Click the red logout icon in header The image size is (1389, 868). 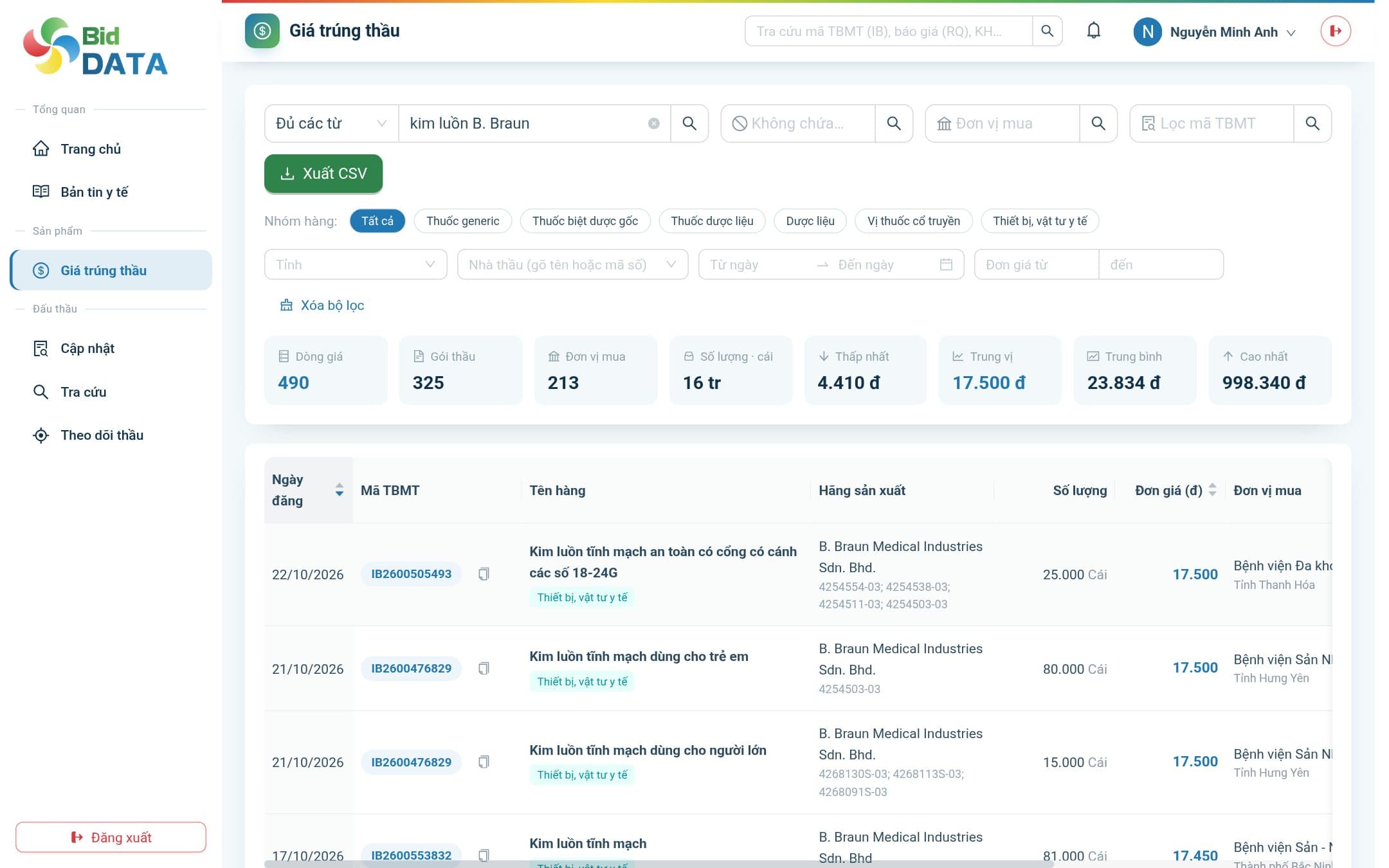1336,31
